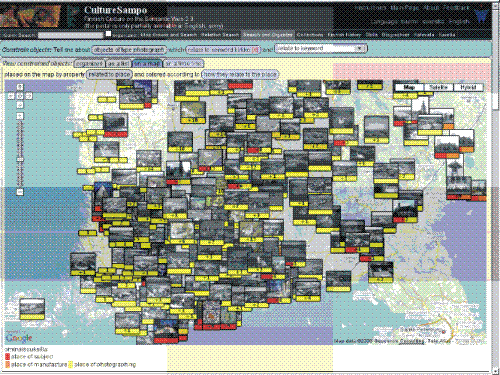Screen dimensions: 500x375
Task: Open isolated photo thumbnail in map's bottom-left sea
Action: (x=32, y=309)
